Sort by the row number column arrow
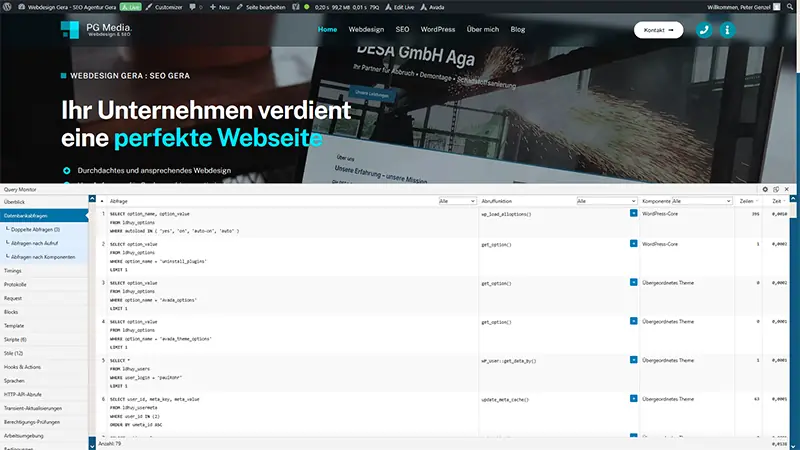This screenshot has width=800, height=450. point(102,201)
